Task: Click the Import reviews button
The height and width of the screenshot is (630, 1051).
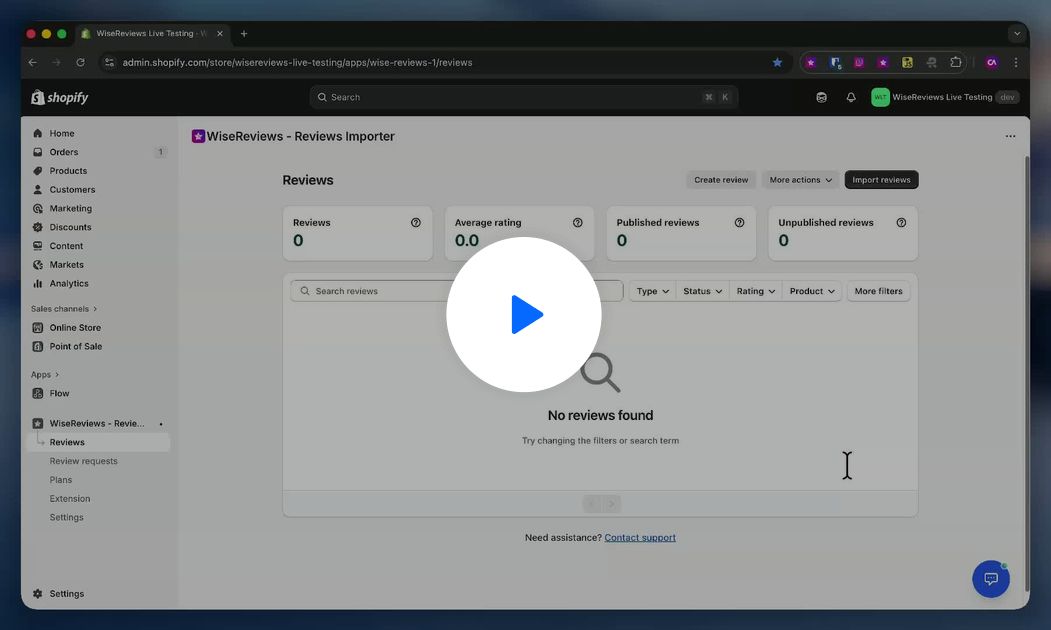Action: (881, 180)
